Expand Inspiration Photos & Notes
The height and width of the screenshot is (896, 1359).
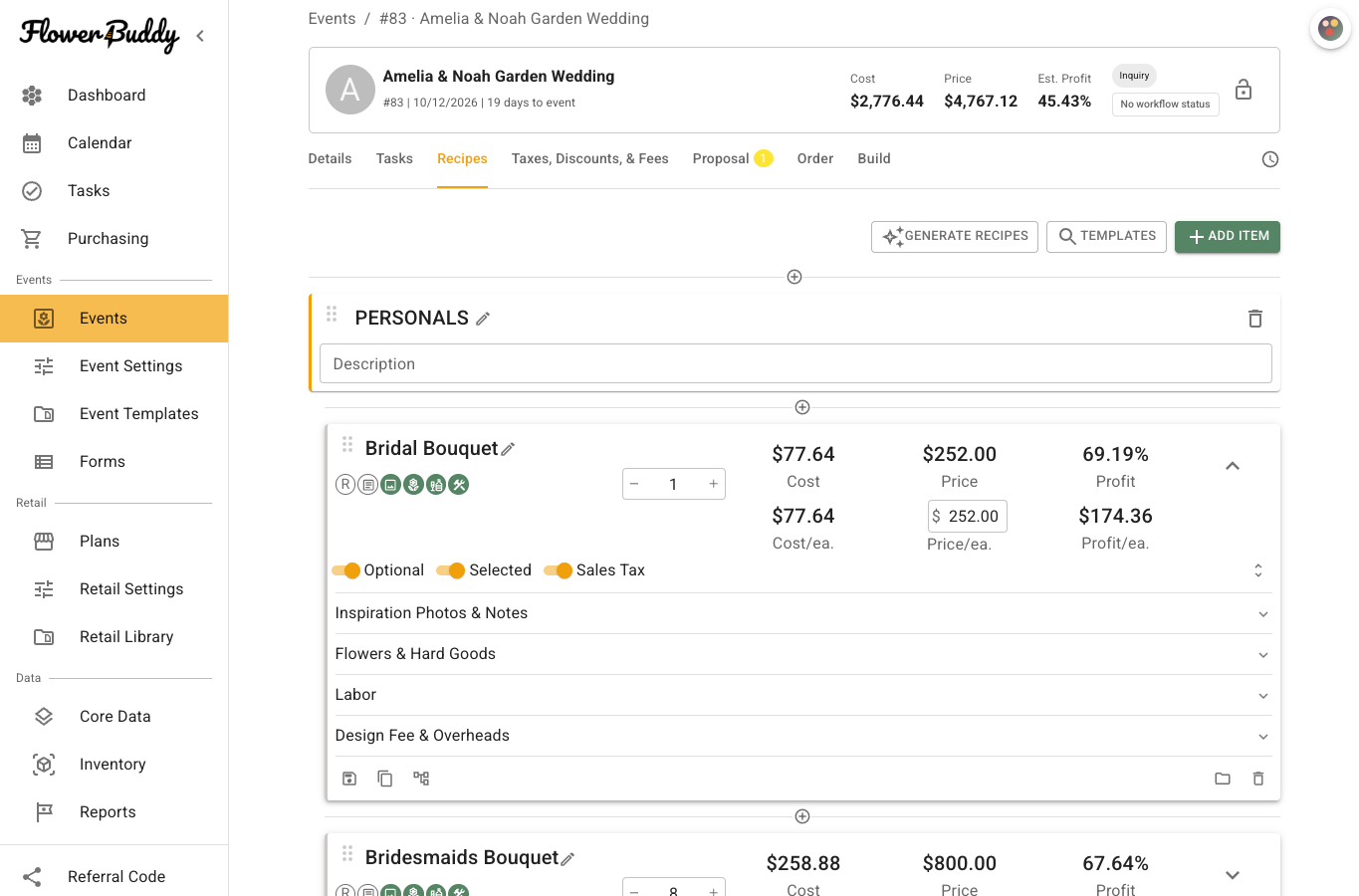(x=802, y=613)
